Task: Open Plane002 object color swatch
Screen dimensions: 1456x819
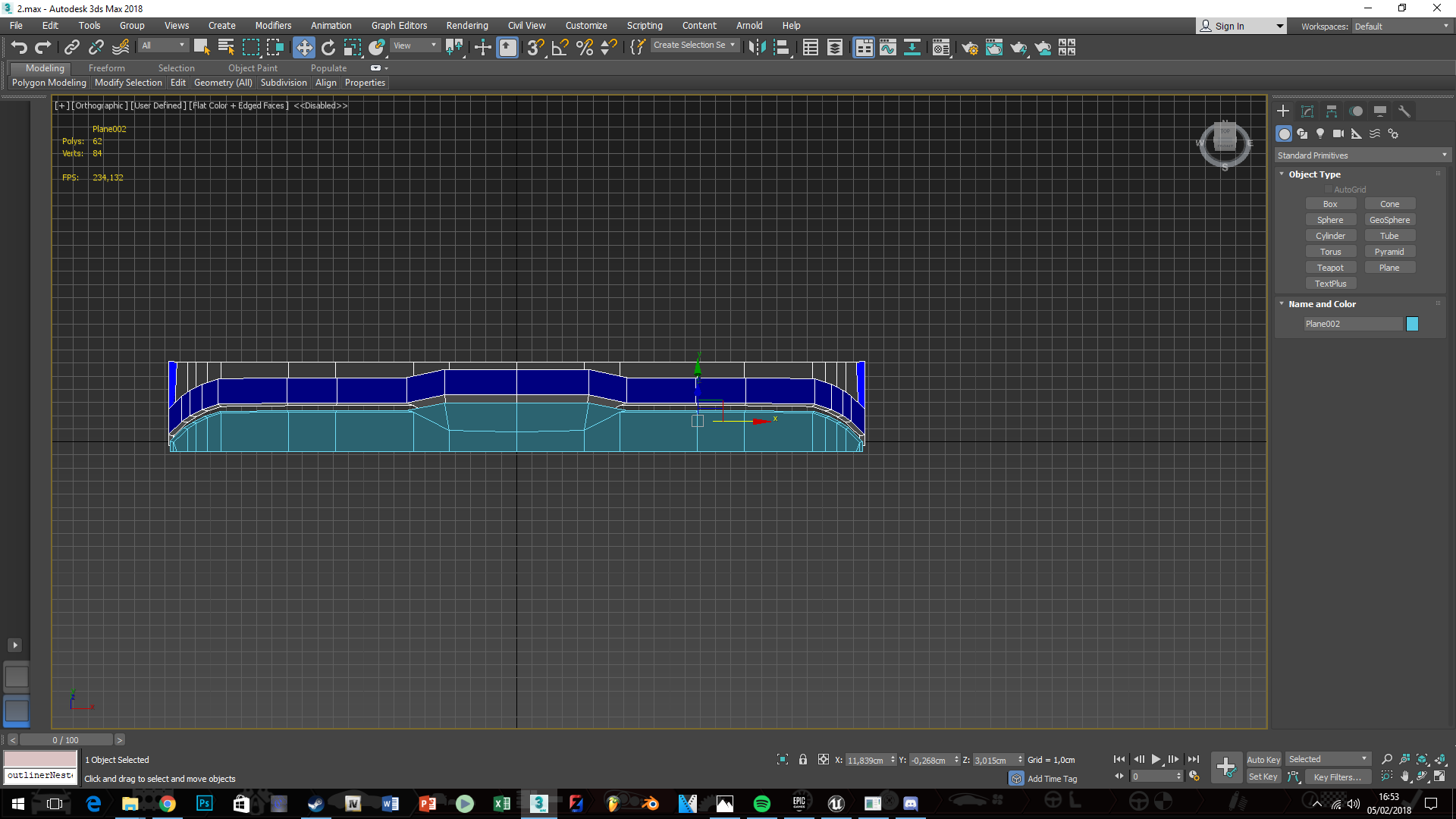Action: coord(1412,324)
